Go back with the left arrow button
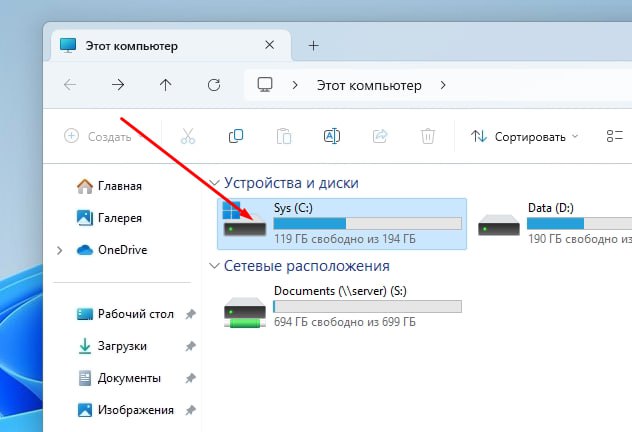 [70, 85]
